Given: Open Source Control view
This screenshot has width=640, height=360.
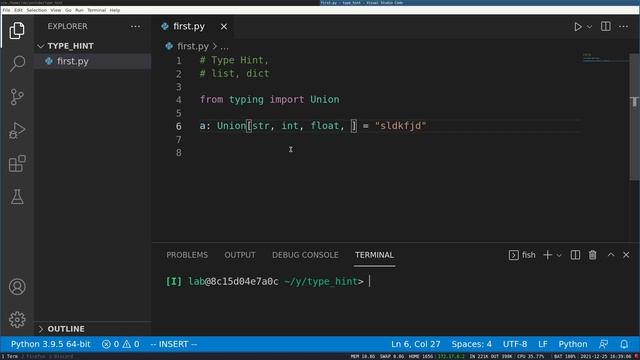Looking at the screenshot, I should pos(17,97).
